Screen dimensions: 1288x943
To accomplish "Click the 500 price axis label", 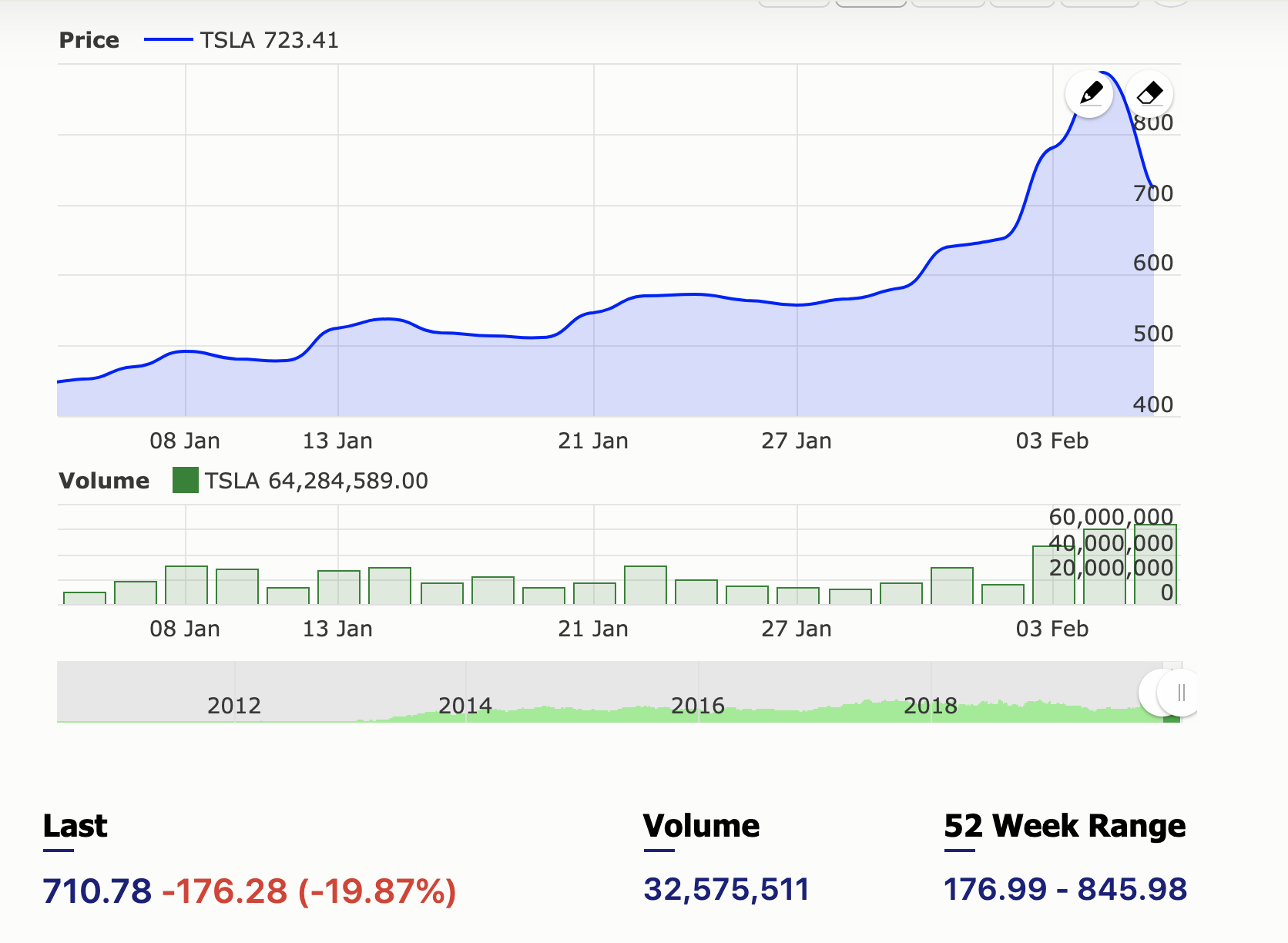I will coord(1152,334).
